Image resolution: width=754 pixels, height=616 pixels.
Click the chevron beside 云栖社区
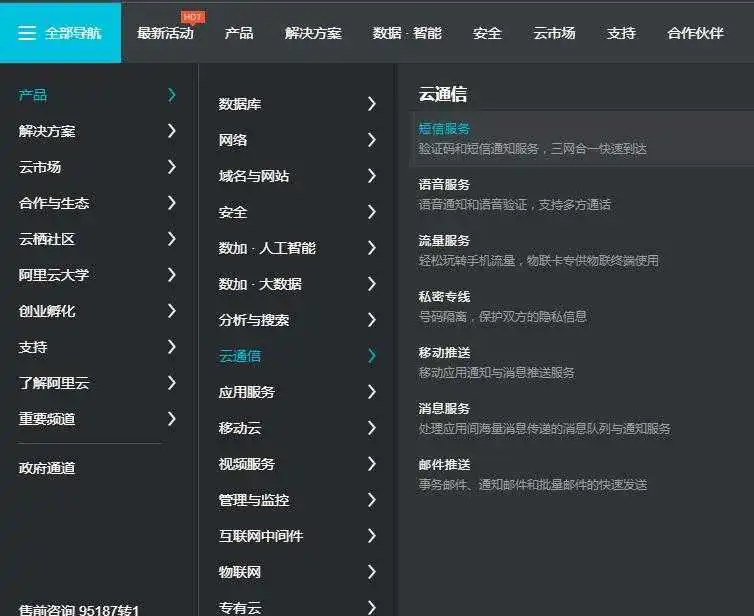click(x=172, y=239)
